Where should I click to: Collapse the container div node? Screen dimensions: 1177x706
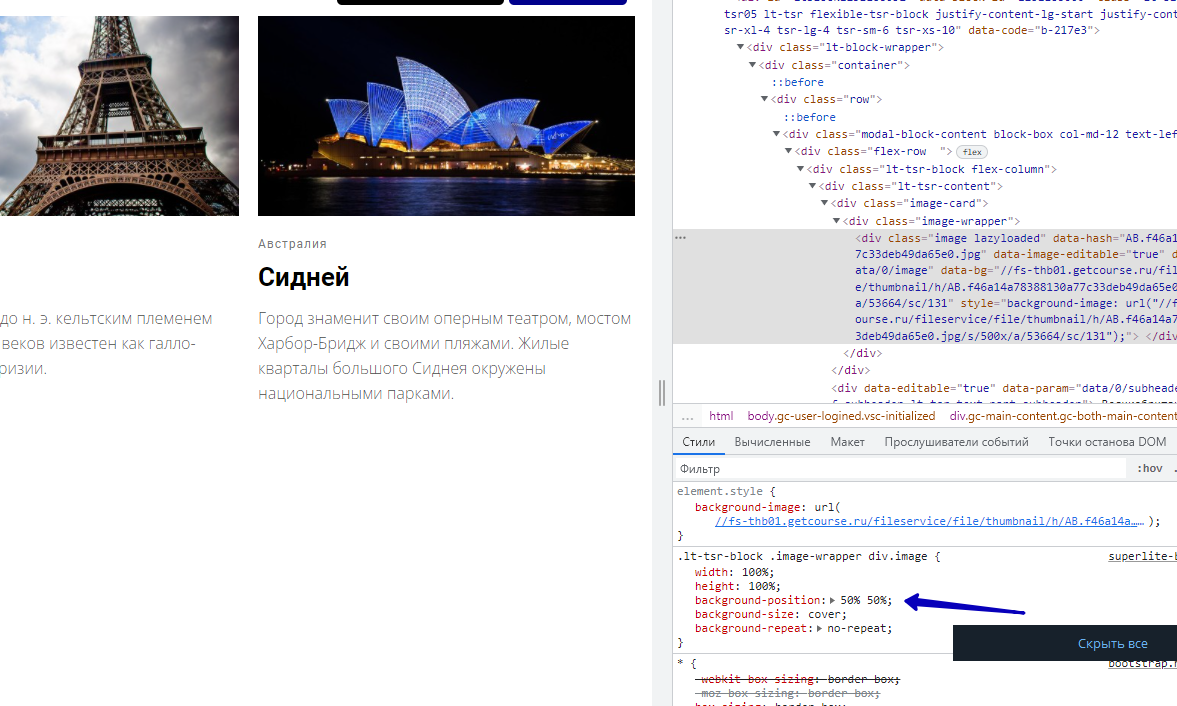(x=752, y=65)
